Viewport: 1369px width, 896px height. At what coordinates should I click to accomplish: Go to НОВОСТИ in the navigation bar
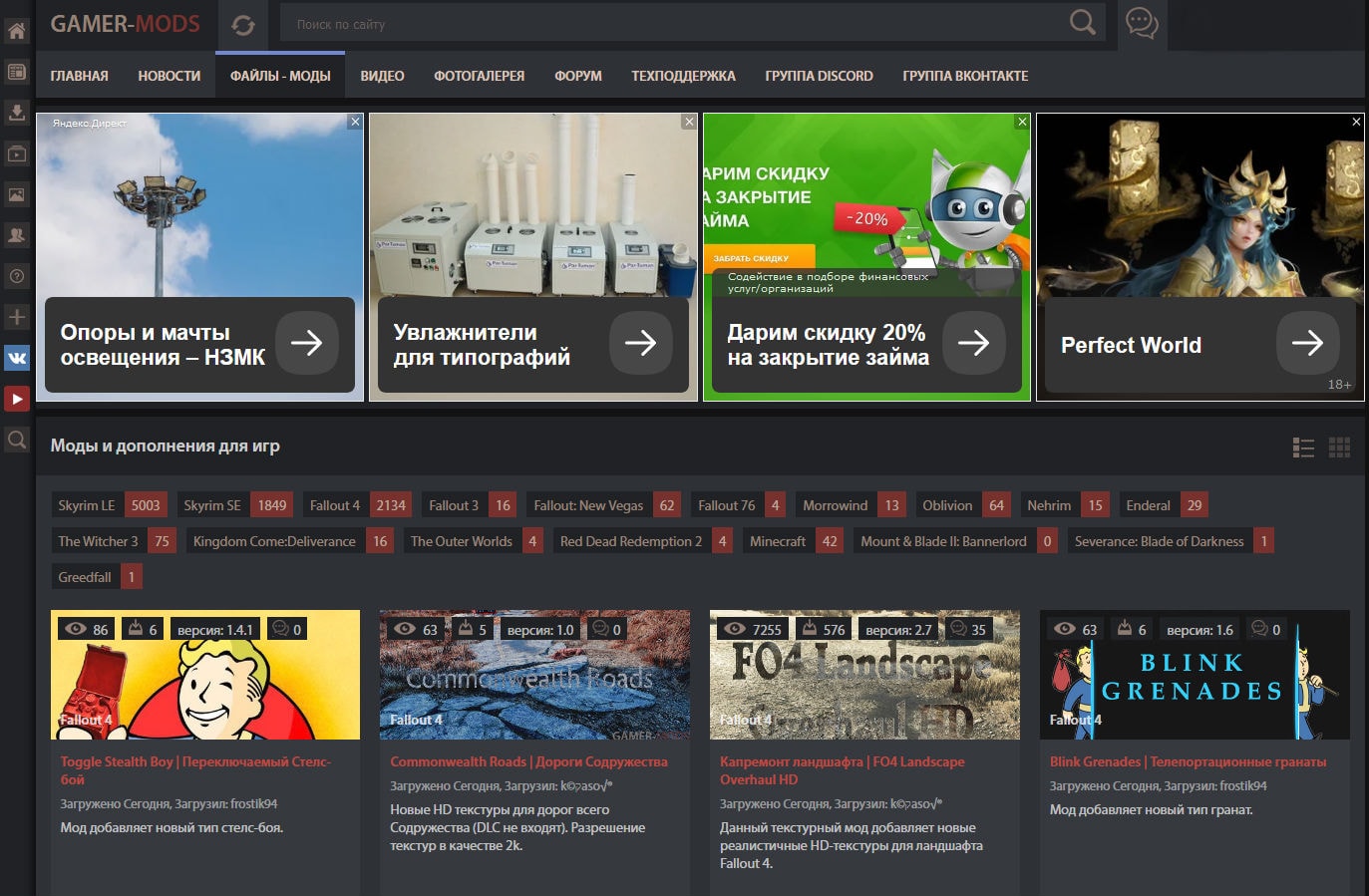[x=169, y=76]
